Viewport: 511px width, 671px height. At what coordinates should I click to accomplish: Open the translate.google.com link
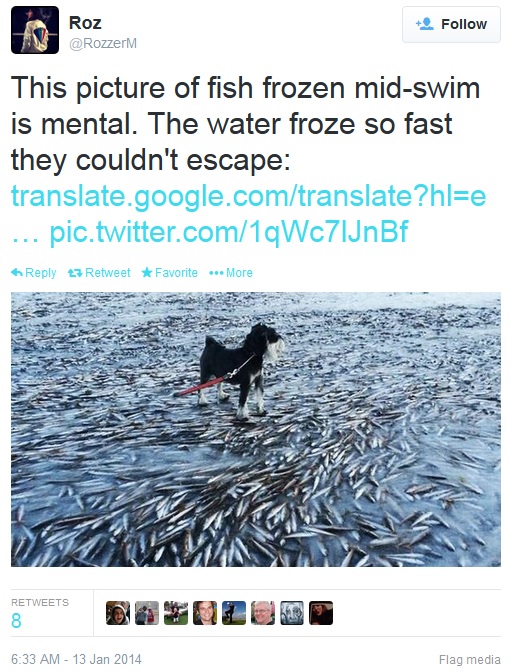point(248,197)
